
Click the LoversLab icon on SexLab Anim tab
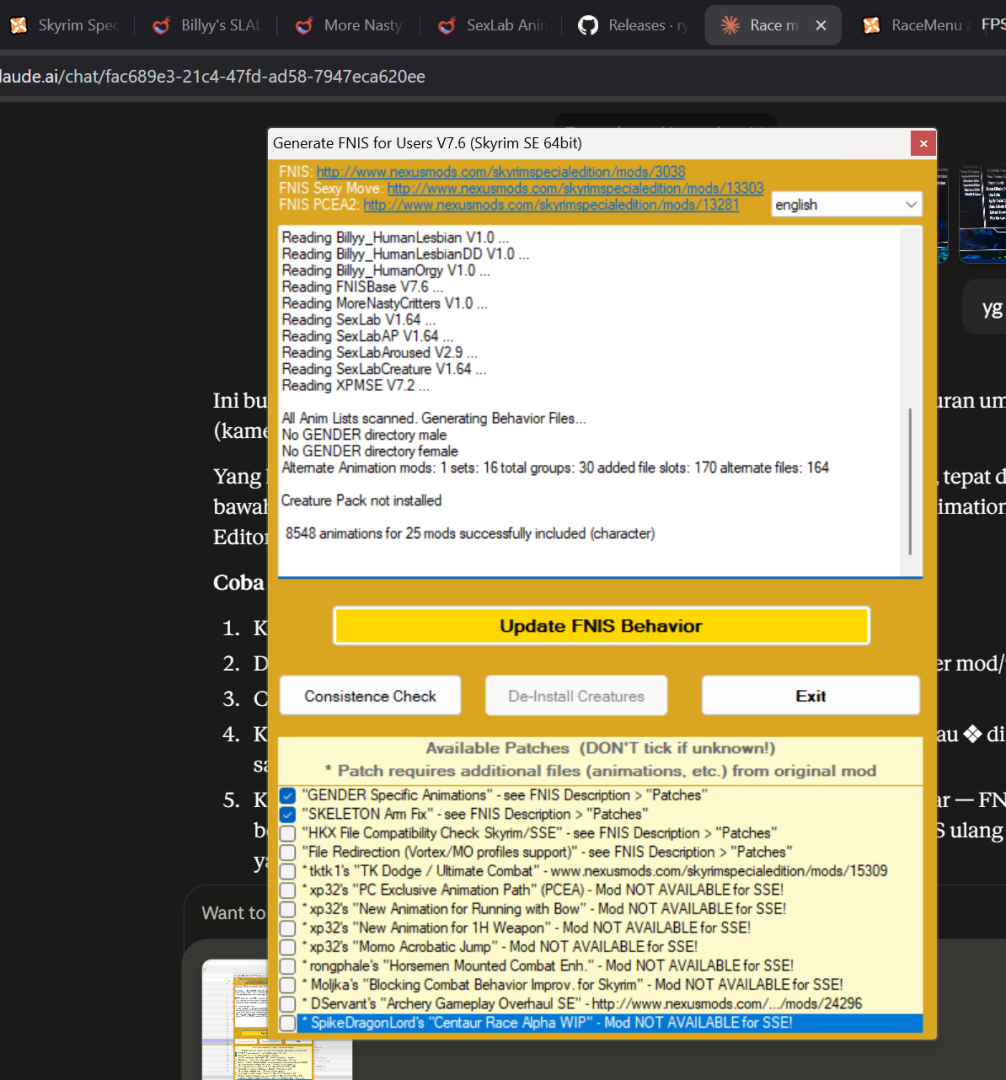tap(446, 26)
